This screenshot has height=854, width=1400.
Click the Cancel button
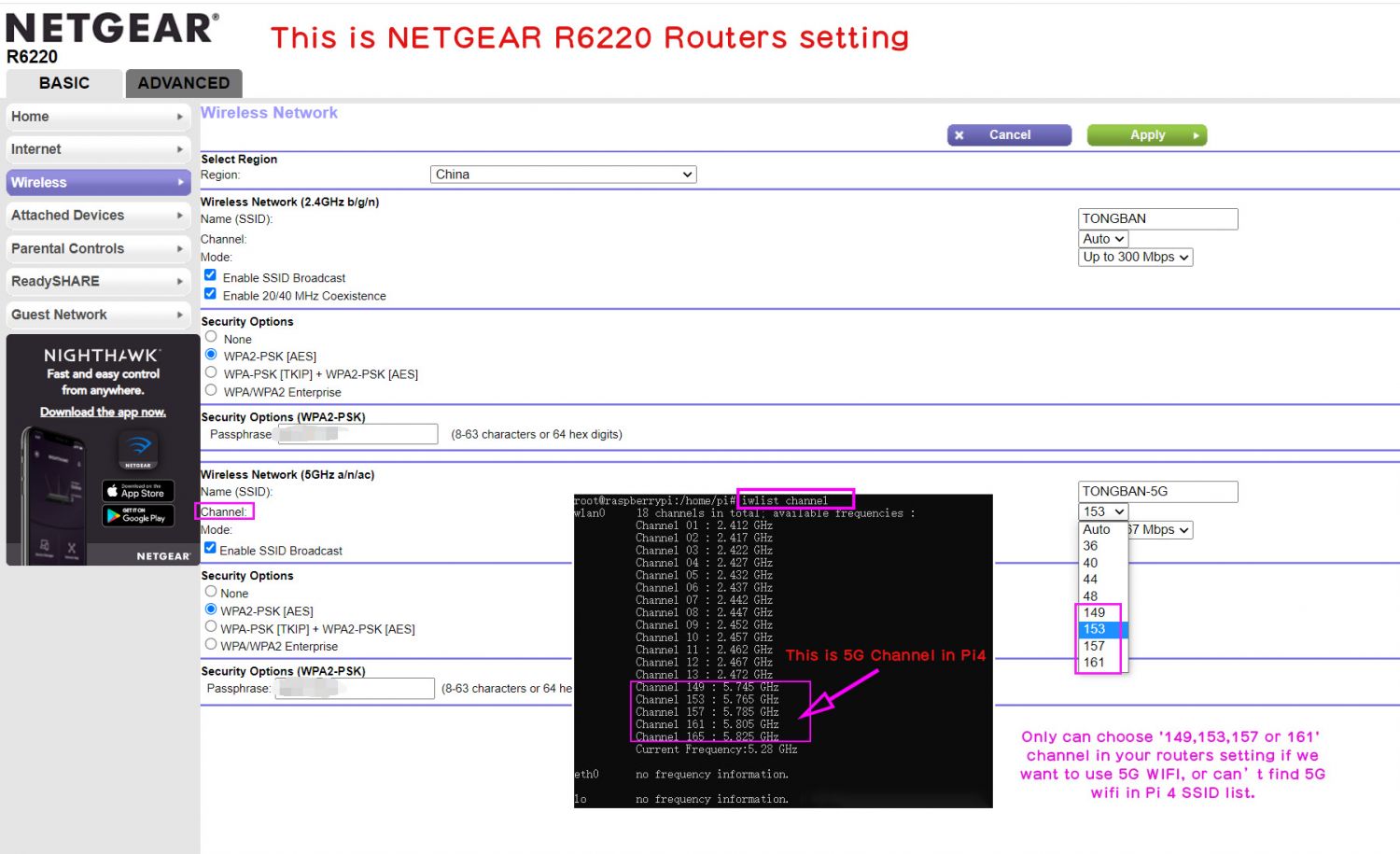(x=1010, y=135)
